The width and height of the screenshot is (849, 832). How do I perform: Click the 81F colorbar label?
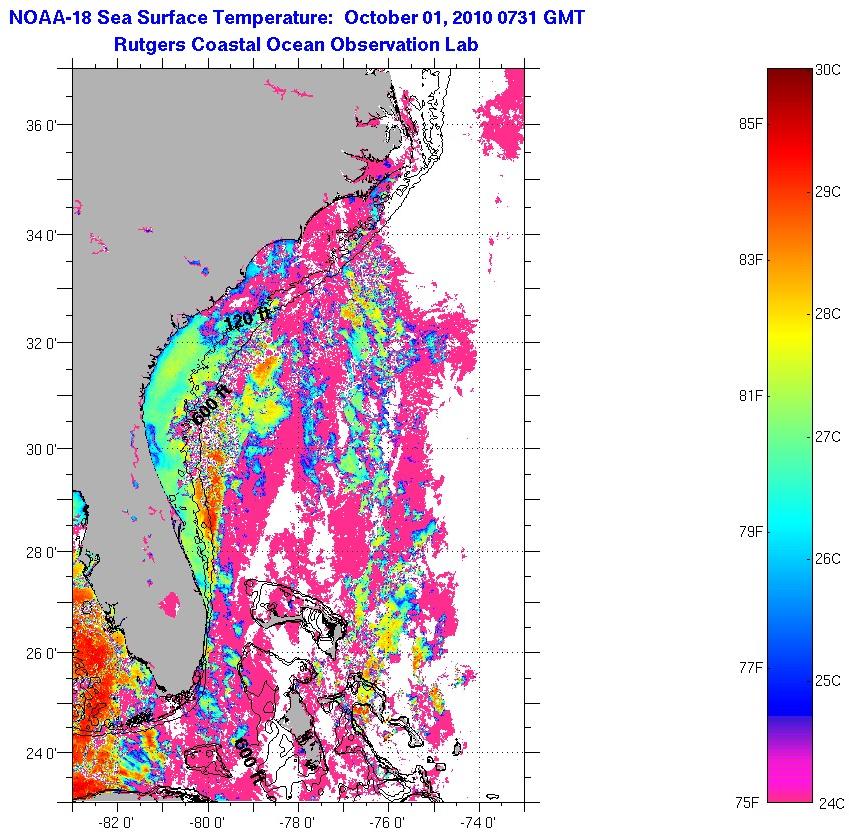(x=750, y=396)
